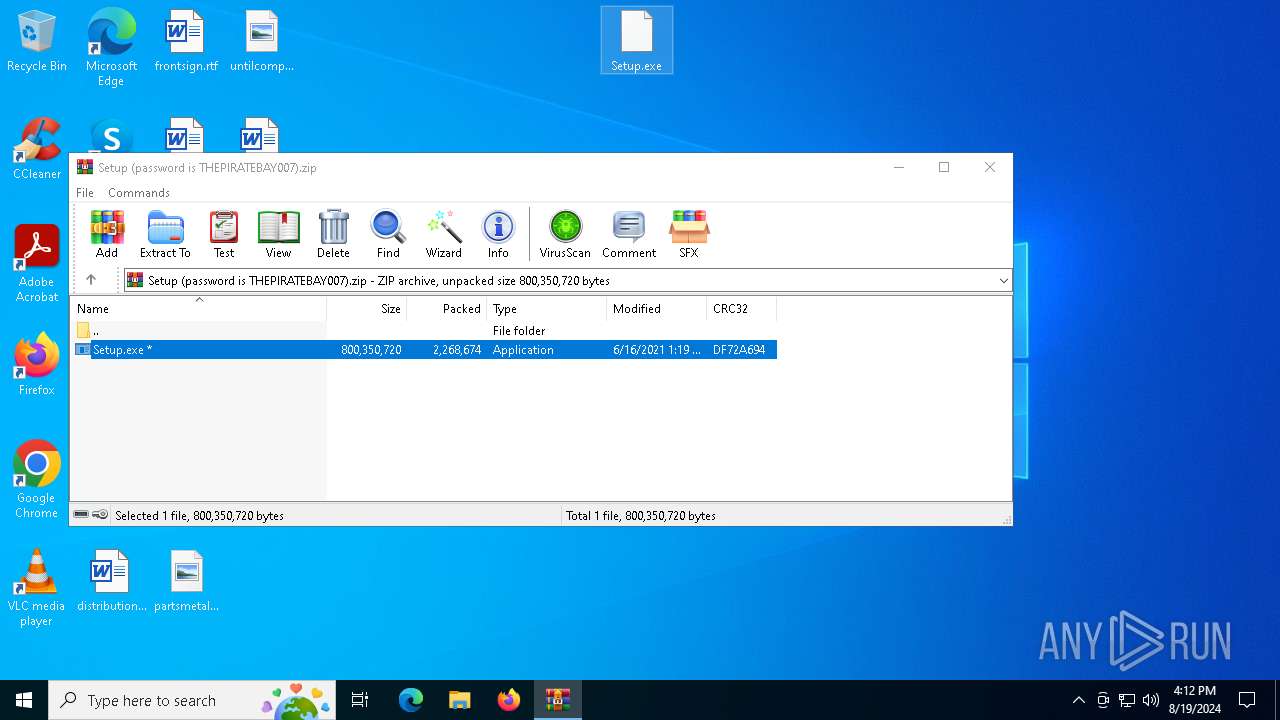Select Adobe Acrobat desktop shortcut

tap(37, 263)
